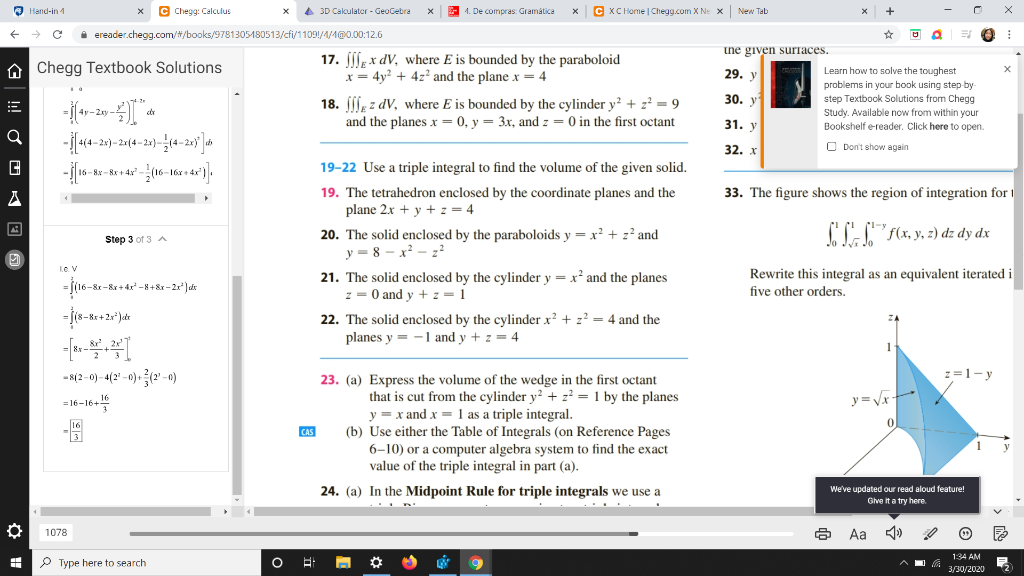Image resolution: width=1024 pixels, height=576 pixels.
Task: Open the print option in the bottom toolbar
Action: [x=823, y=534]
